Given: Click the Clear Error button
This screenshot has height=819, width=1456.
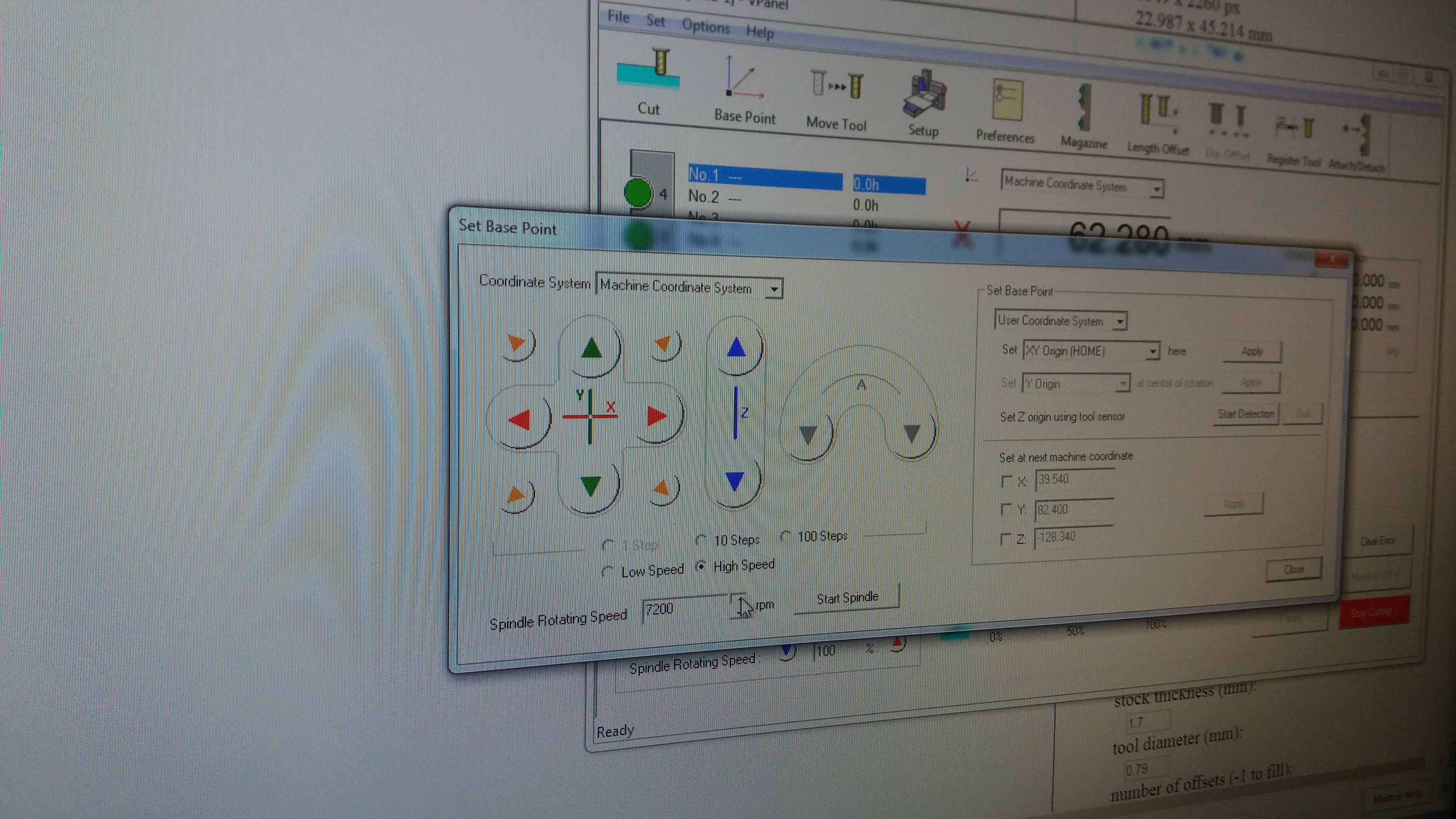Looking at the screenshot, I should (1378, 541).
